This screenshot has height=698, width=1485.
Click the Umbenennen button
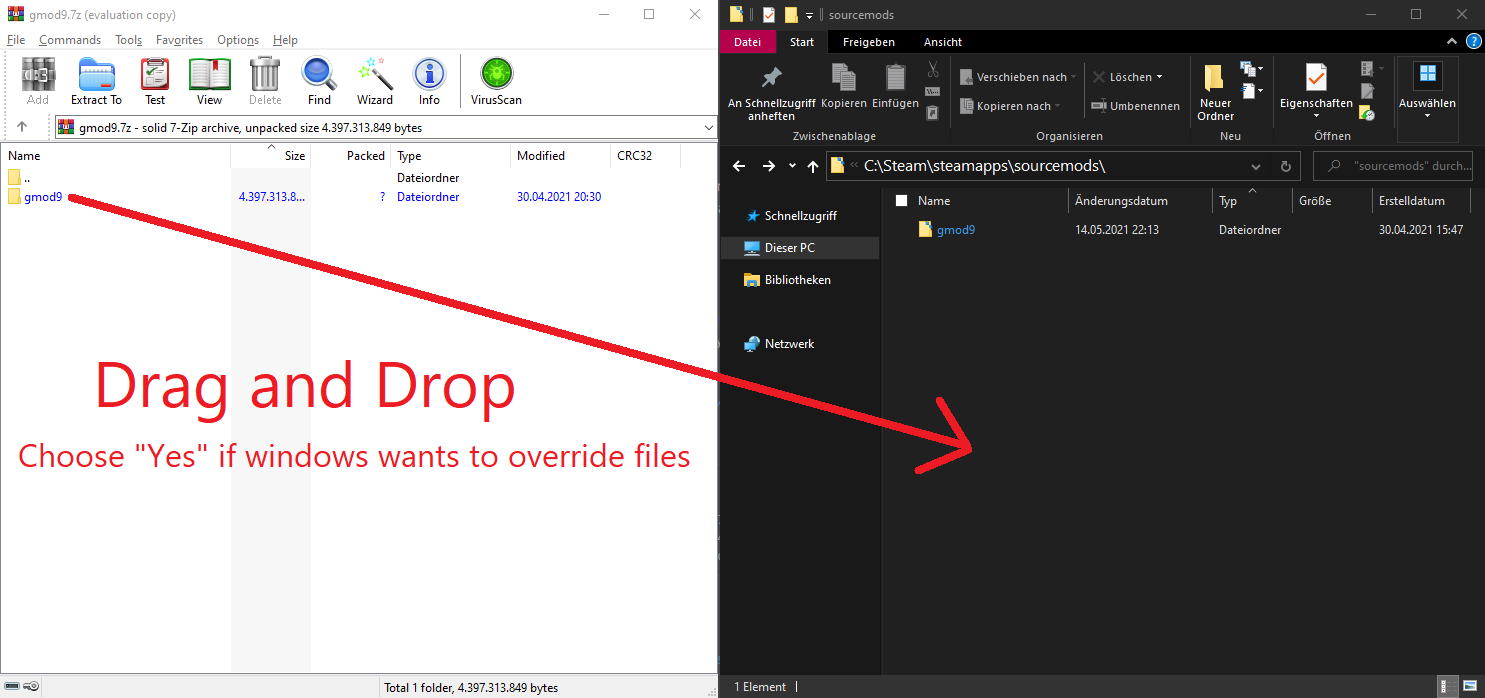1136,106
